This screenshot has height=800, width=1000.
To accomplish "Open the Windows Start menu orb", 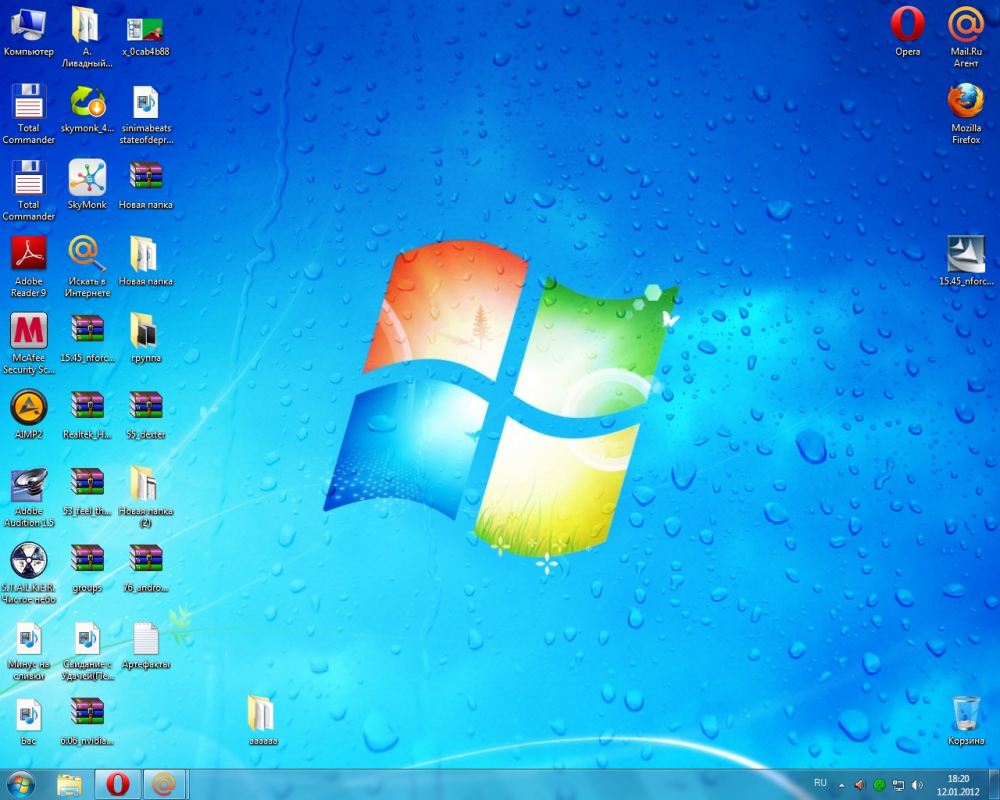I will point(20,784).
